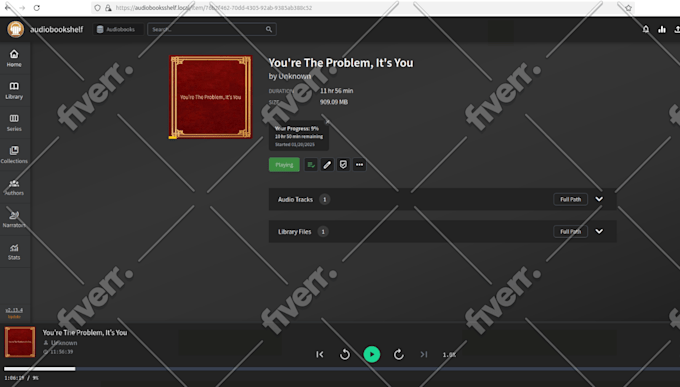
Task: Click the jump forward icon
Action: pyautogui.click(x=399, y=354)
